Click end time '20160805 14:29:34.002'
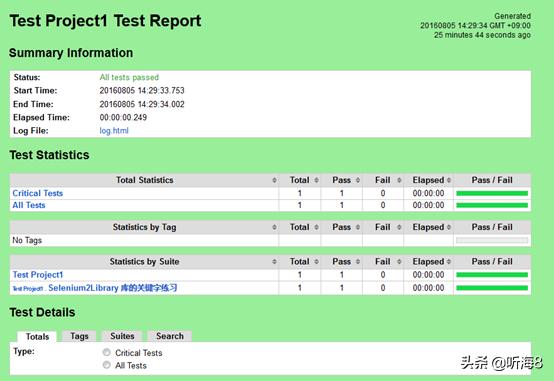The width and height of the screenshot is (554, 381). (142, 104)
